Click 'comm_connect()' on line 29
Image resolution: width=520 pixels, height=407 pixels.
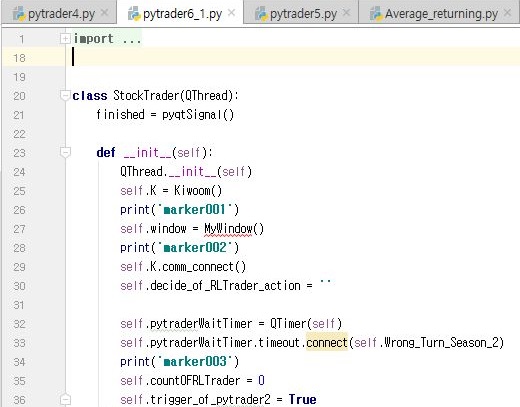click(x=204, y=267)
